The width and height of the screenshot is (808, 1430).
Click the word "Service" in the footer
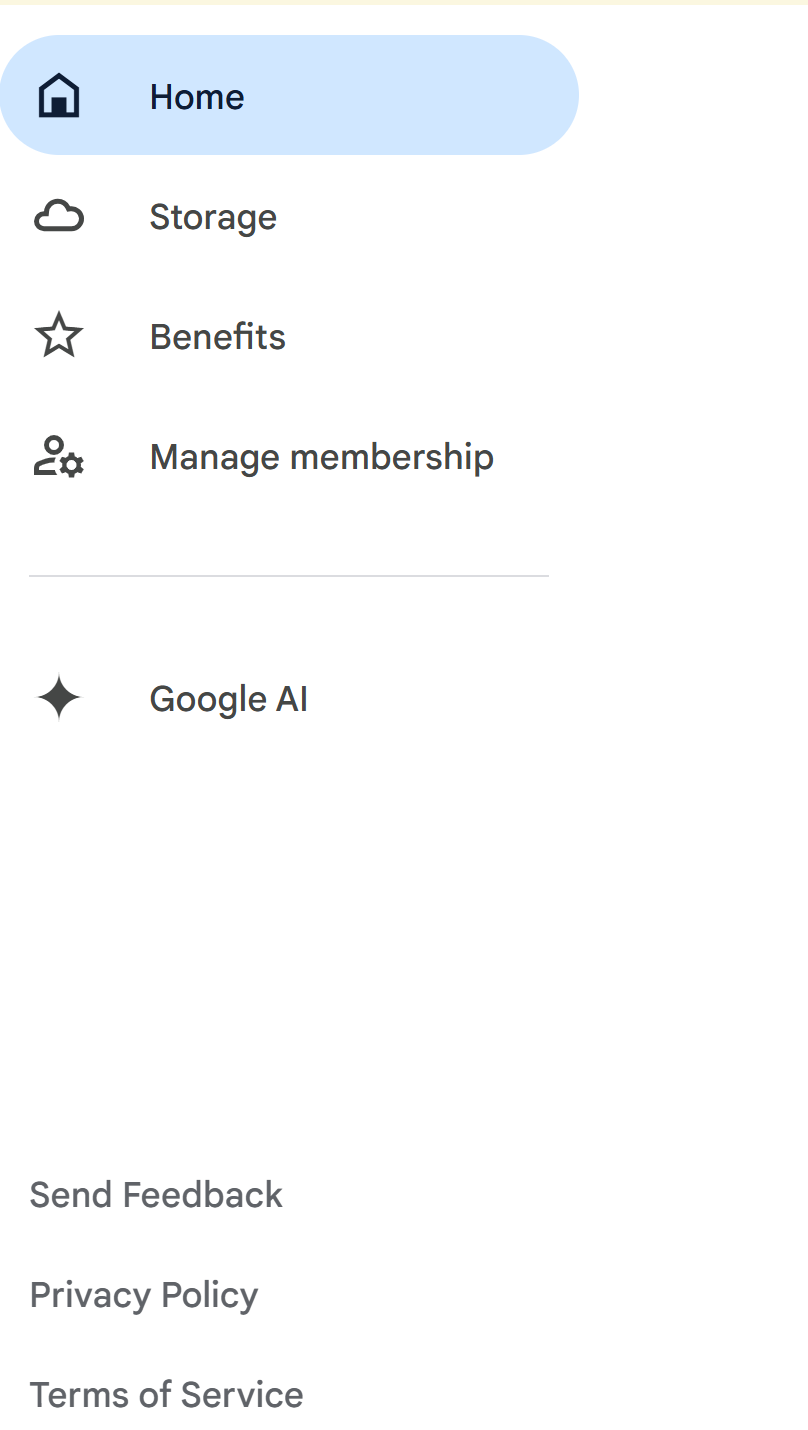(x=243, y=1395)
